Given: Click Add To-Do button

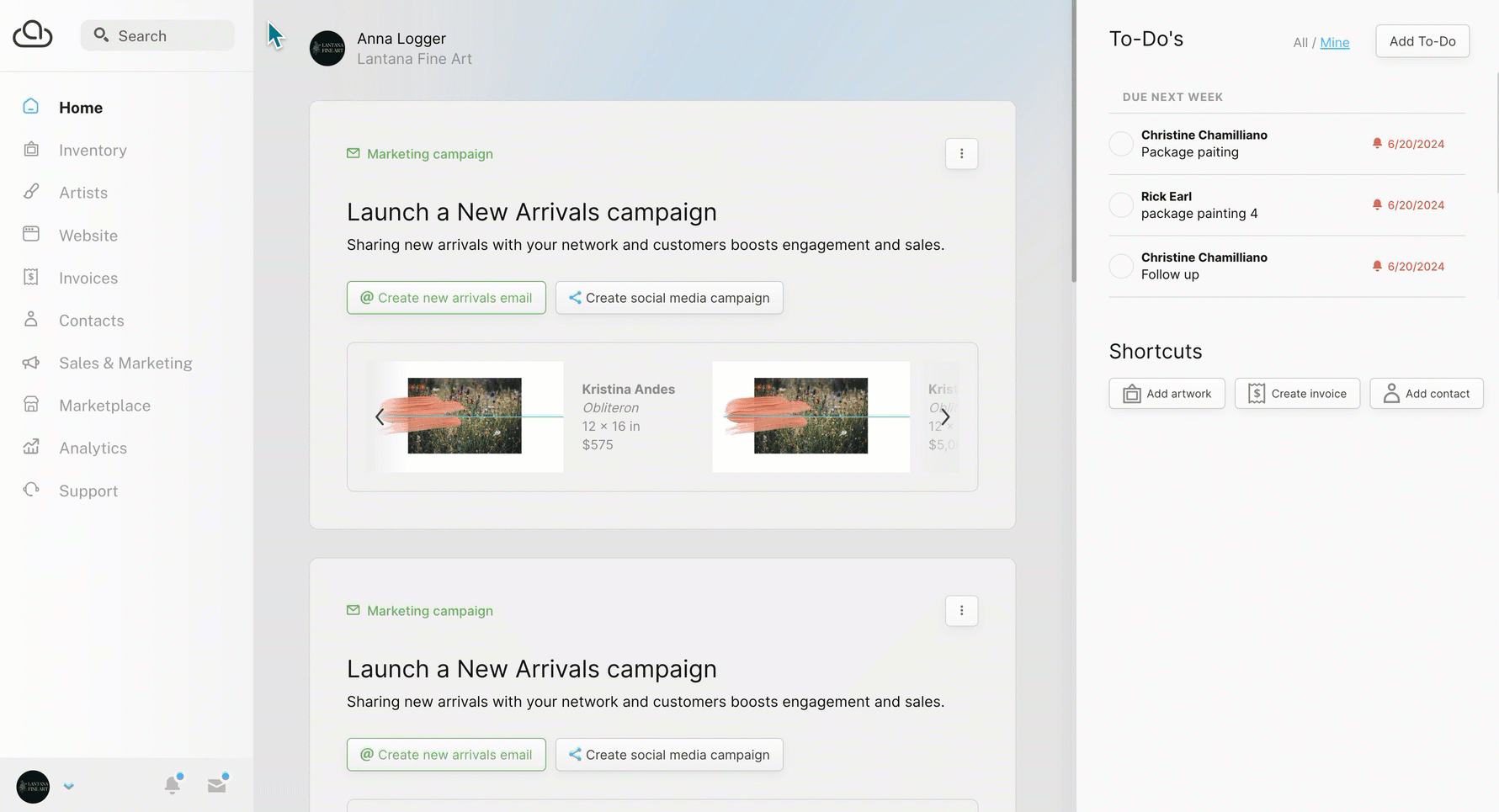Looking at the screenshot, I should coord(1422,41).
